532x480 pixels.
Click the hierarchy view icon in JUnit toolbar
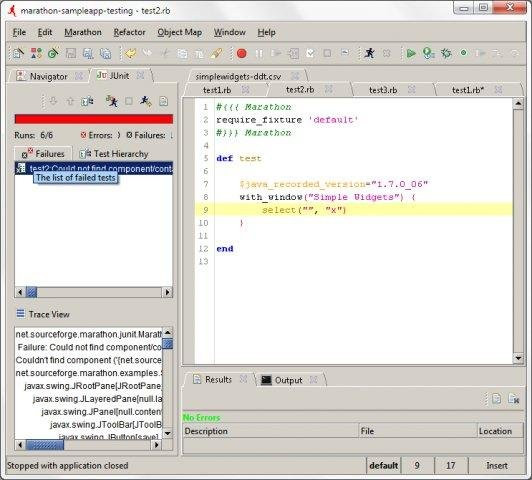pyautogui.click(x=87, y=101)
